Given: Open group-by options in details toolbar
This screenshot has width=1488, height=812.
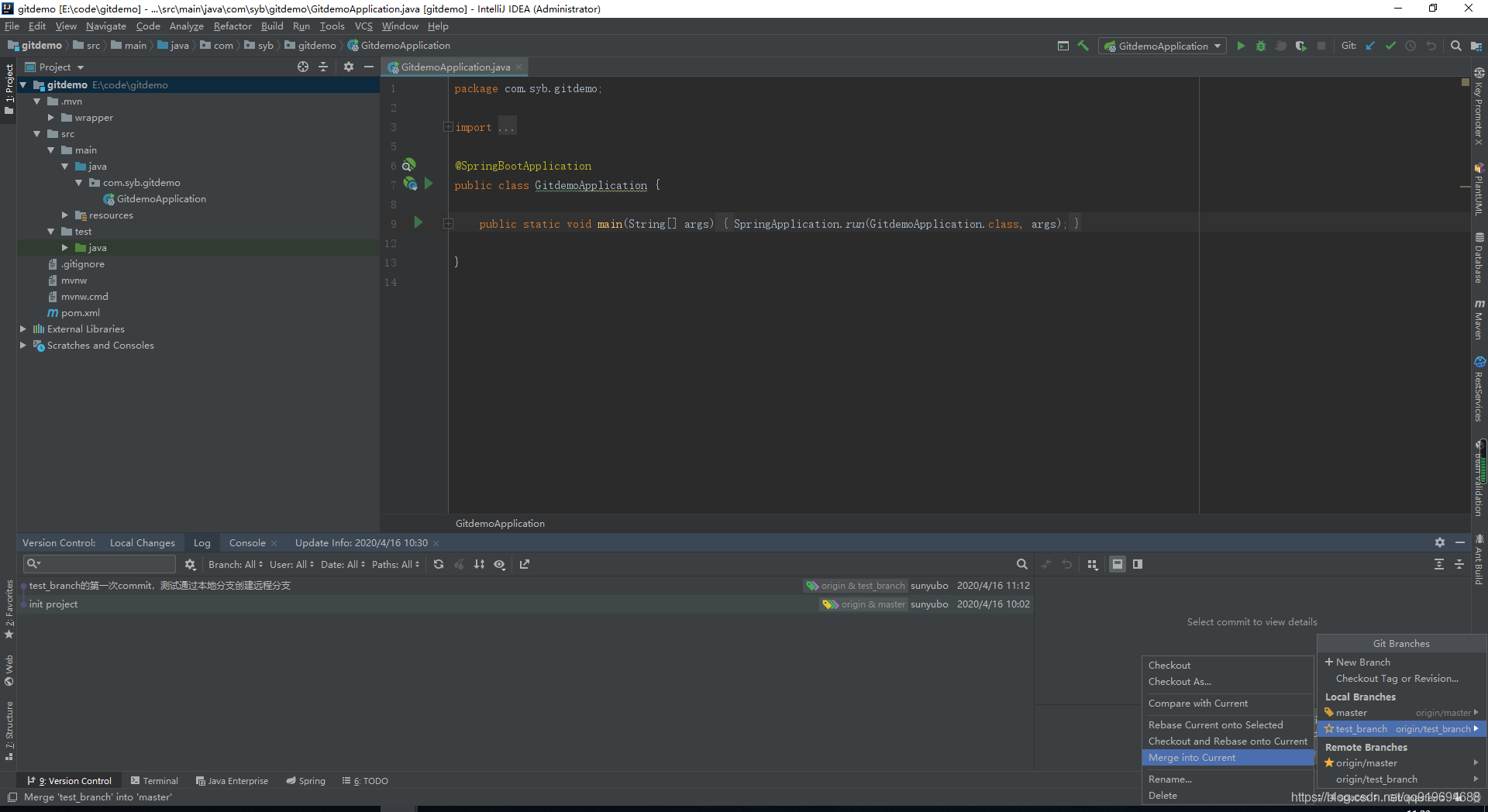Looking at the screenshot, I should (x=1093, y=564).
